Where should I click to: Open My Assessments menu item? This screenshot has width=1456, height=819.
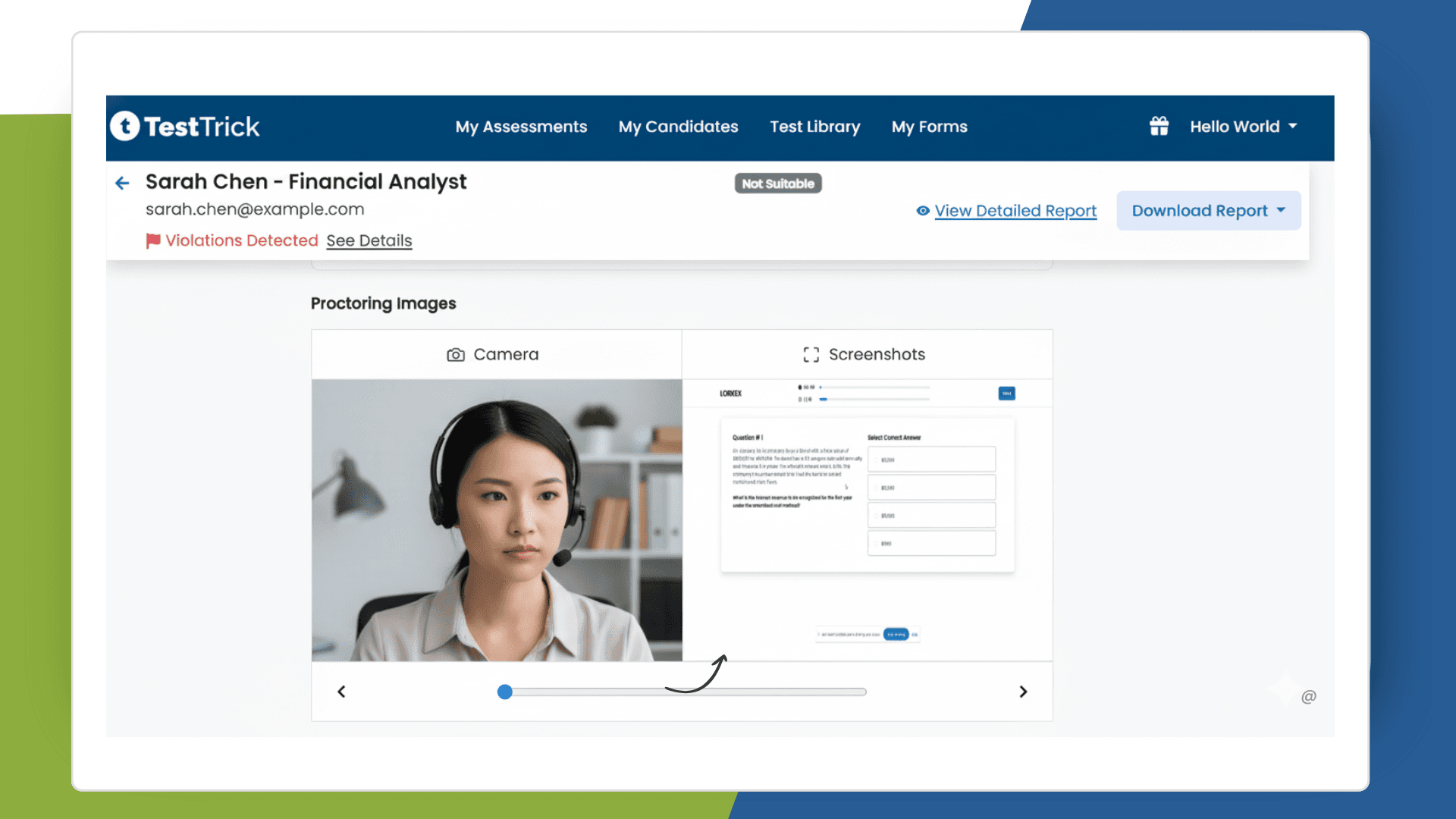tap(521, 127)
